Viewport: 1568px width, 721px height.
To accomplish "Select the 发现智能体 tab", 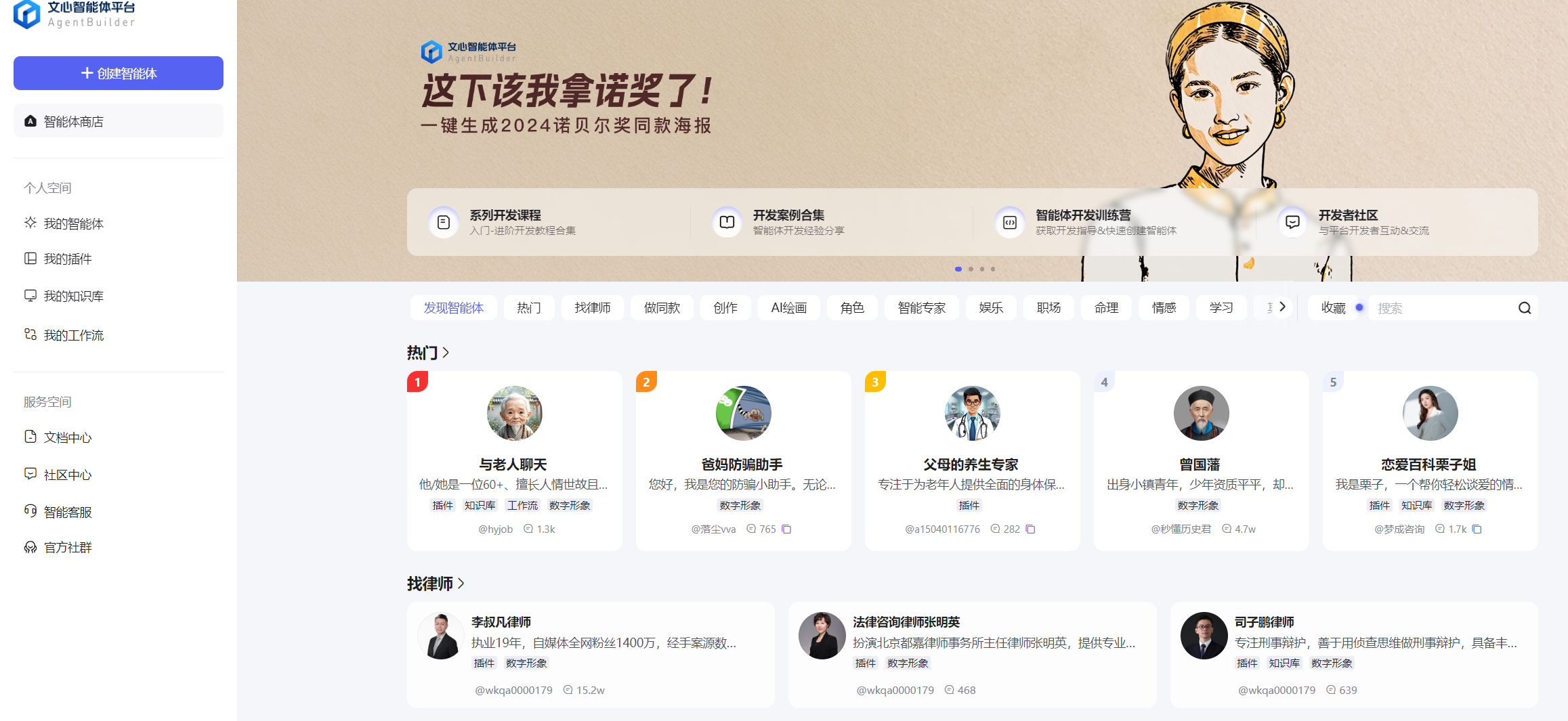I will coord(454,308).
